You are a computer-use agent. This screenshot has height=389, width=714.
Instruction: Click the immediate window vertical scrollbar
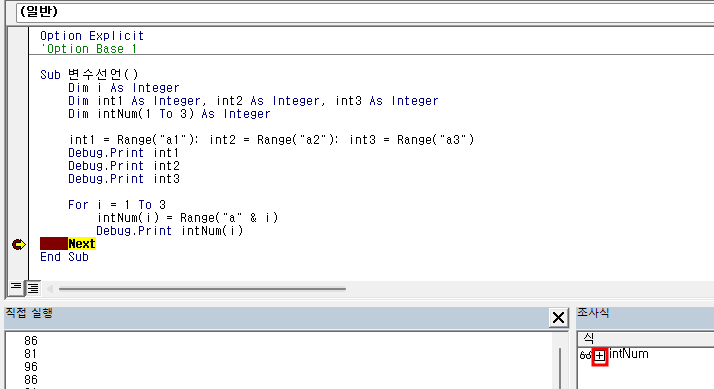(x=561, y=368)
